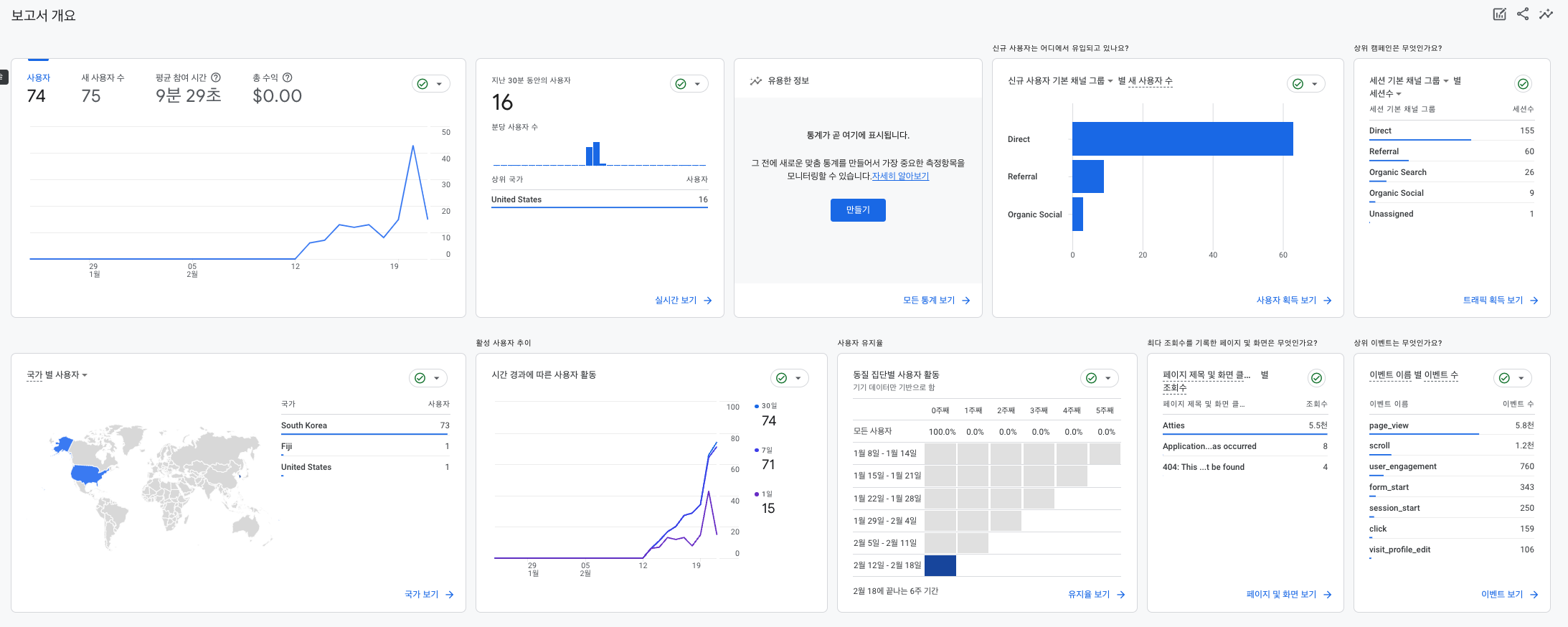
Task: Click the visit_profile_edit event row
Action: 1452,550
